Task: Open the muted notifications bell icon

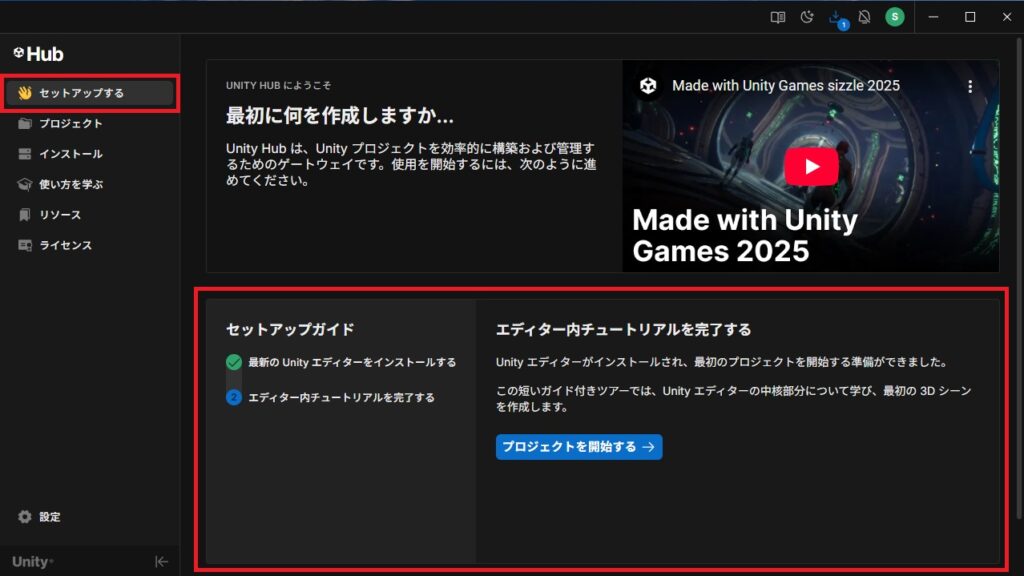Action: (x=865, y=18)
